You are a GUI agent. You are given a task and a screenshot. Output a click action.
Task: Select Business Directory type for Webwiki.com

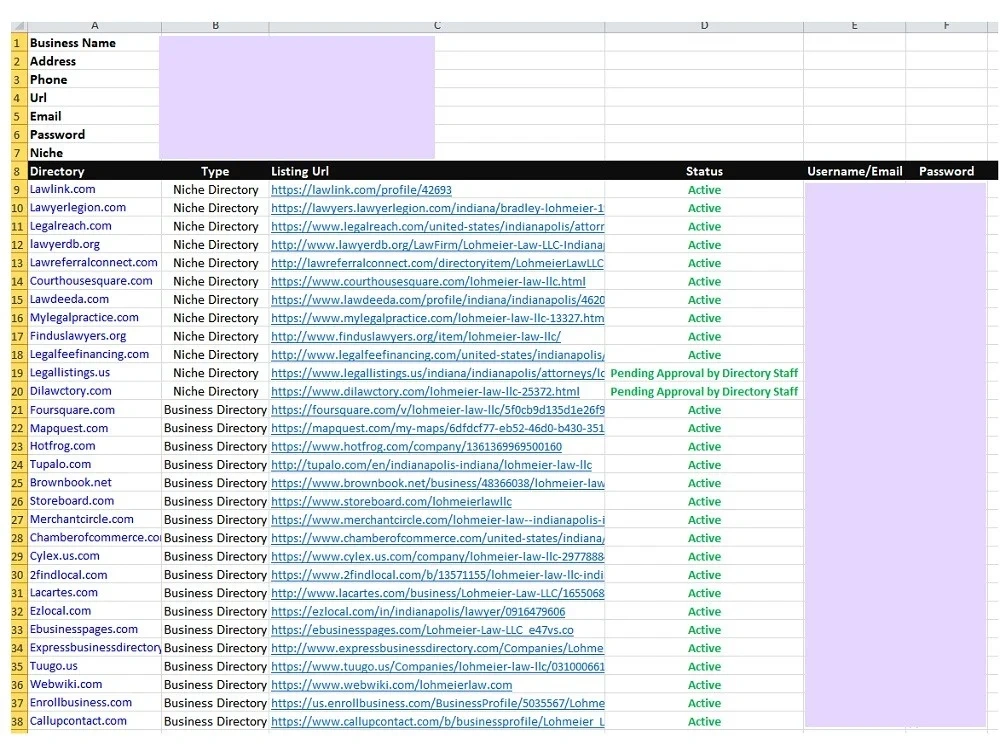pos(215,685)
